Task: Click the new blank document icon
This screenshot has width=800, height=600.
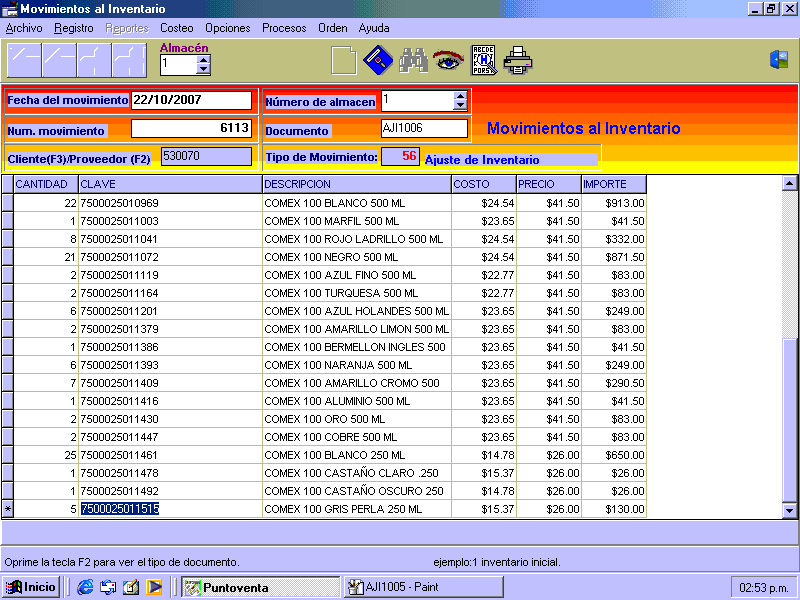Action: tap(343, 60)
